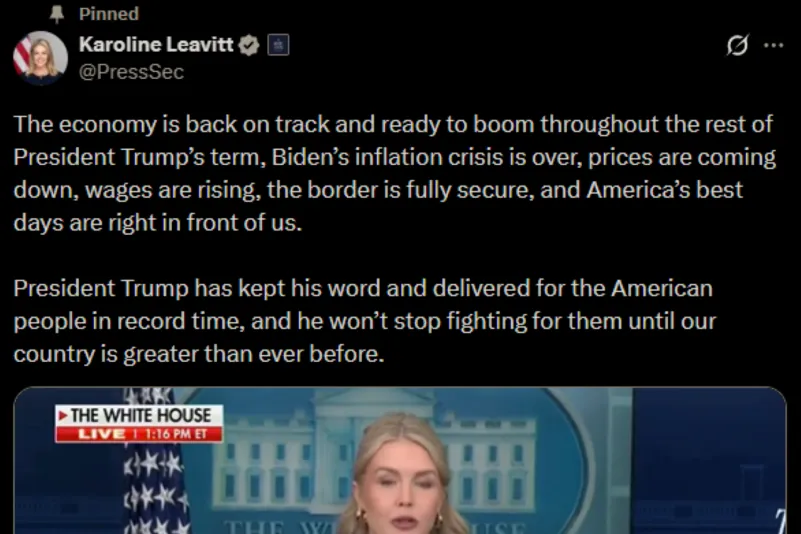Viewport: 801px width, 534px height.
Task: Open the Karoline Leavitt display name
Action: 156,44
